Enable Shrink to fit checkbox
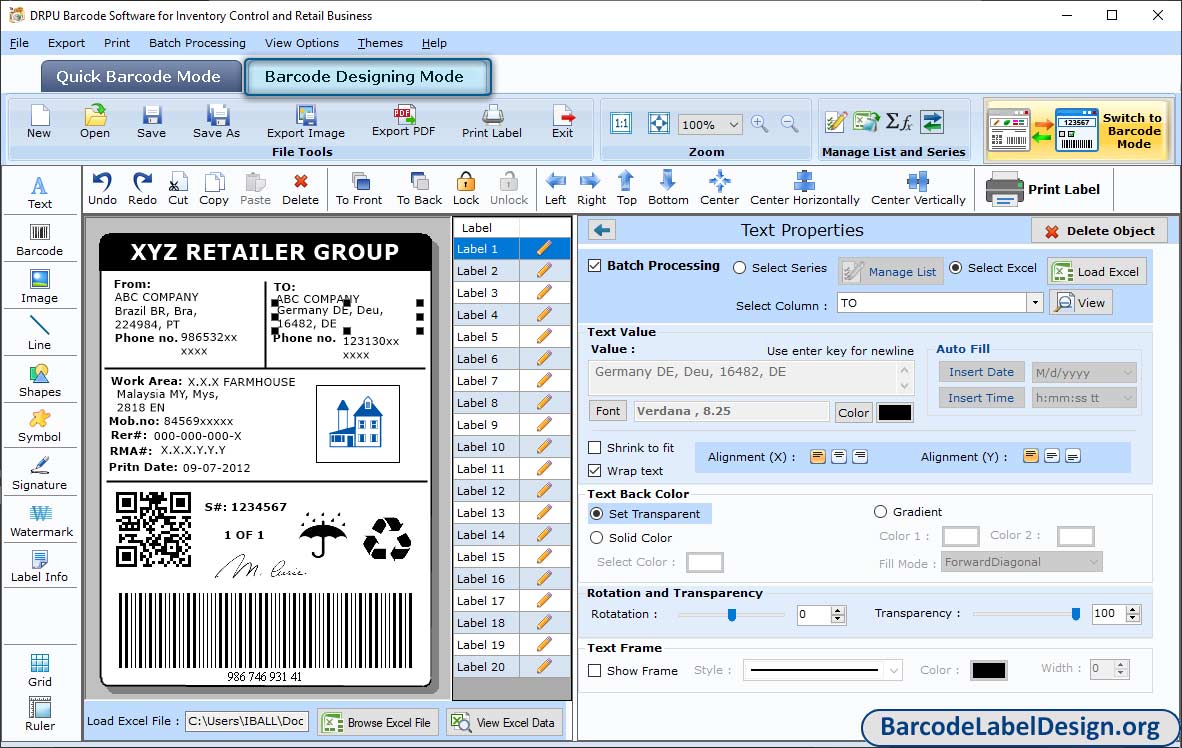This screenshot has width=1182, height=748. pos(595,447)
